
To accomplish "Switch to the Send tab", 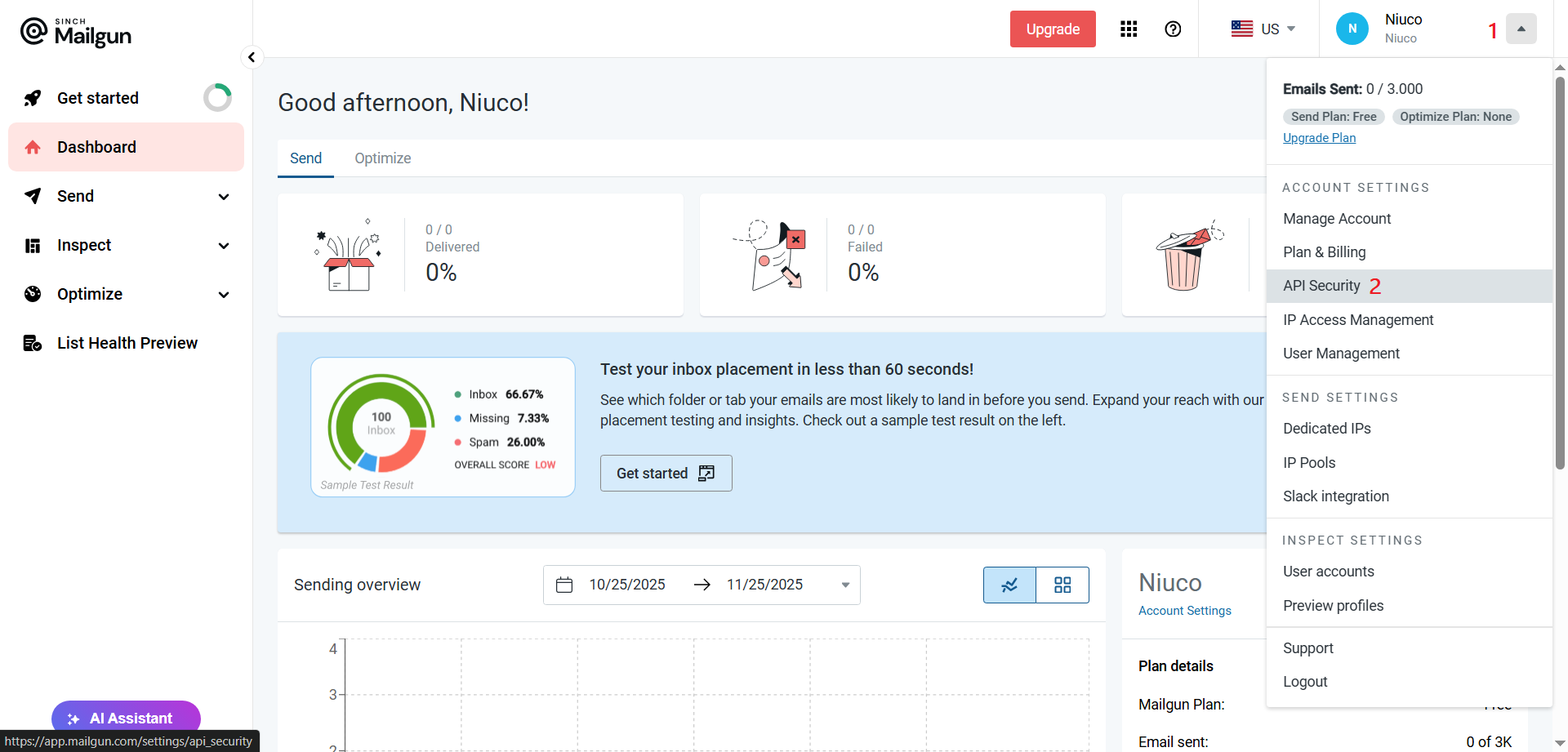I will 305,158.
